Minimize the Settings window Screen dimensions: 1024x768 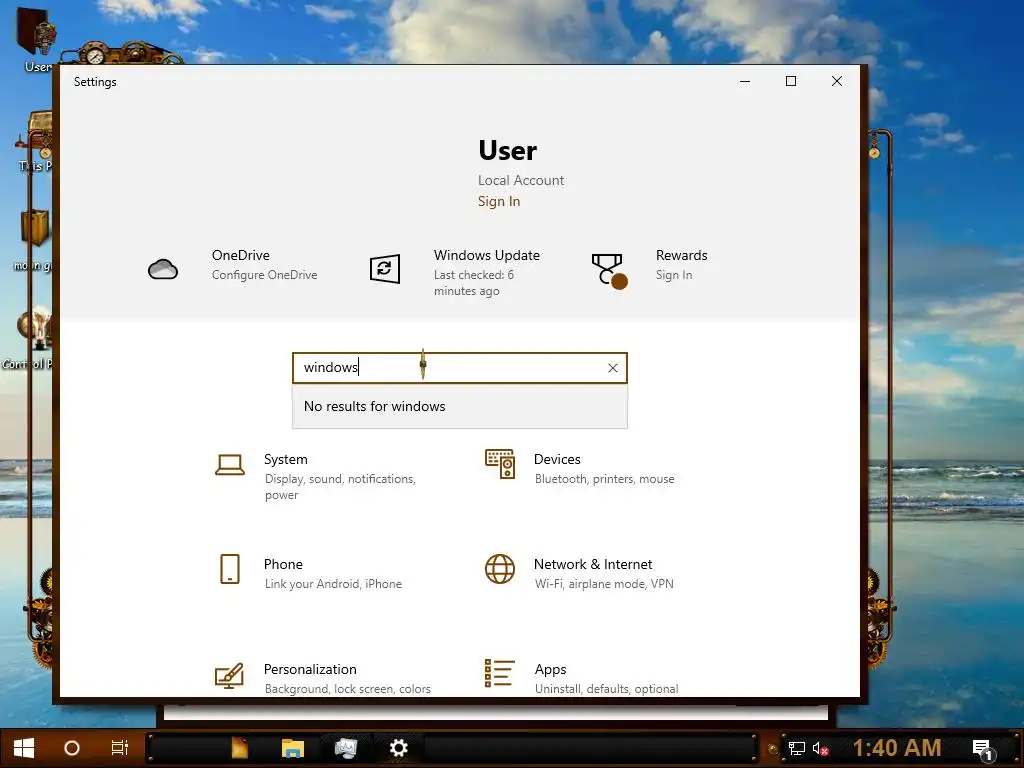tap(745, 82)
